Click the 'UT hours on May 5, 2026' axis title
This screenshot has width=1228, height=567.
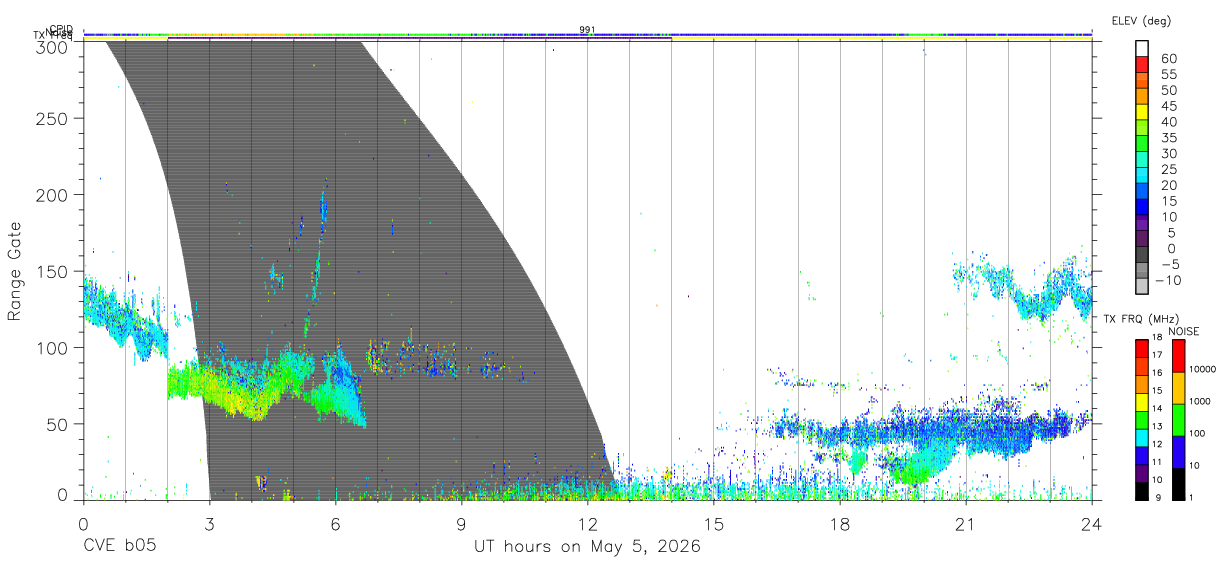pos(587,547)
